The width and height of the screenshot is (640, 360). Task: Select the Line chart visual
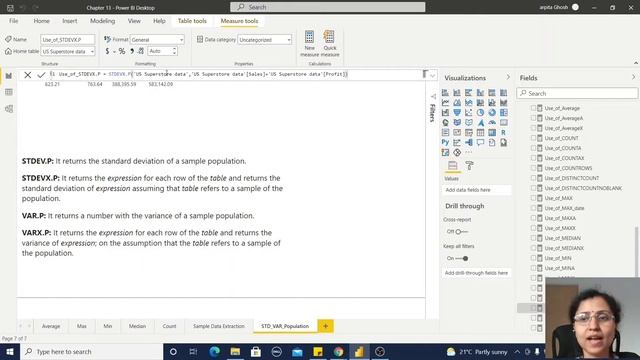[445, 103]
